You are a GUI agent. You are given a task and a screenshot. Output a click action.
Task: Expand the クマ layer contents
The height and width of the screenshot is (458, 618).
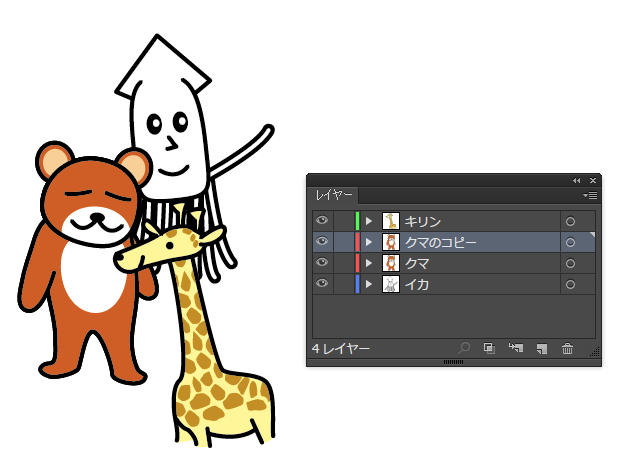(369, 263)
